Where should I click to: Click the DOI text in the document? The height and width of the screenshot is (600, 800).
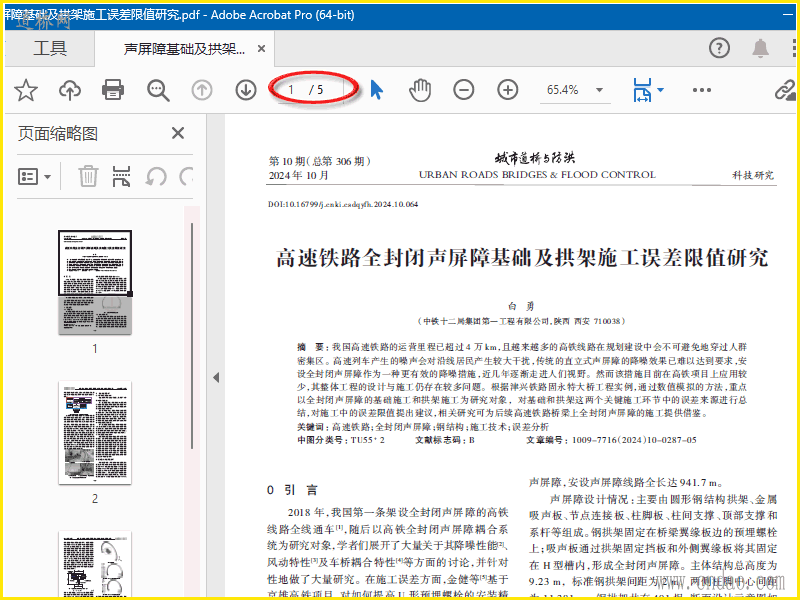[x=343, y=205]
